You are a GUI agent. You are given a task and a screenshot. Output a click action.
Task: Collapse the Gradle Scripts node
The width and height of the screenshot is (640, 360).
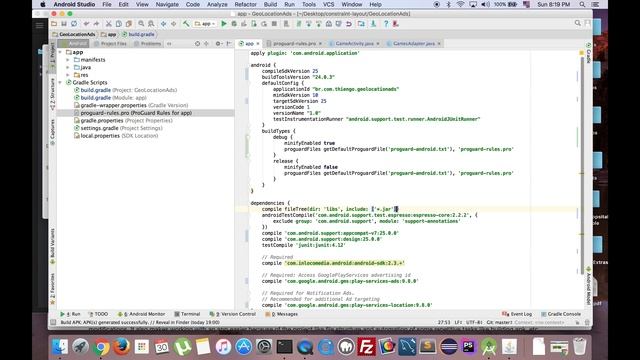pos(60,82)
